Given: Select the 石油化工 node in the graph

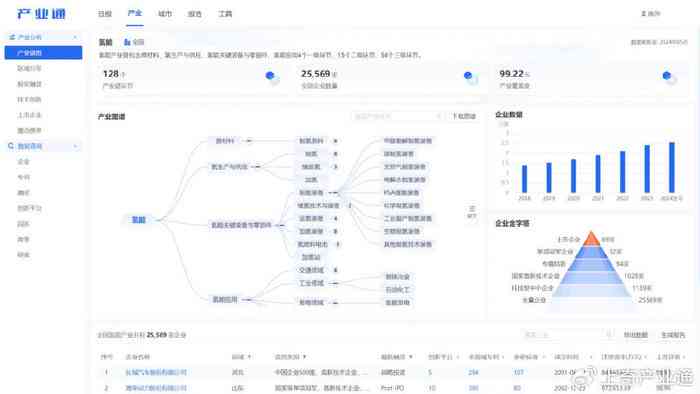Looking at the screenshot, I should (397, 290).
